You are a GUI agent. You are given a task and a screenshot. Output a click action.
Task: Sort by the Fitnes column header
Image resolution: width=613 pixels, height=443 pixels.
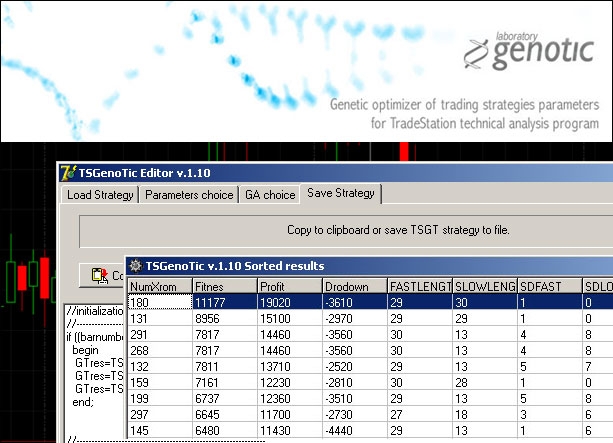click(x=225, y=287)
